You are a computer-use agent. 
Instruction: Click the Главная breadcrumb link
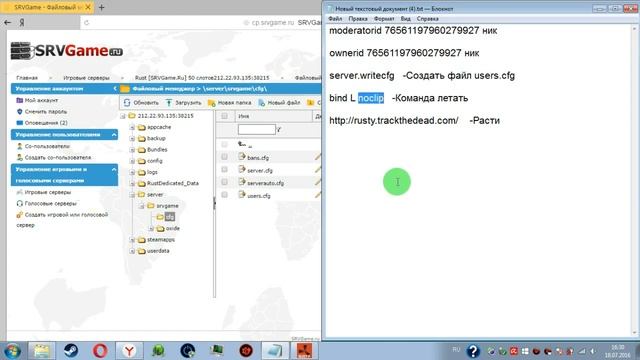click(27, 78)
